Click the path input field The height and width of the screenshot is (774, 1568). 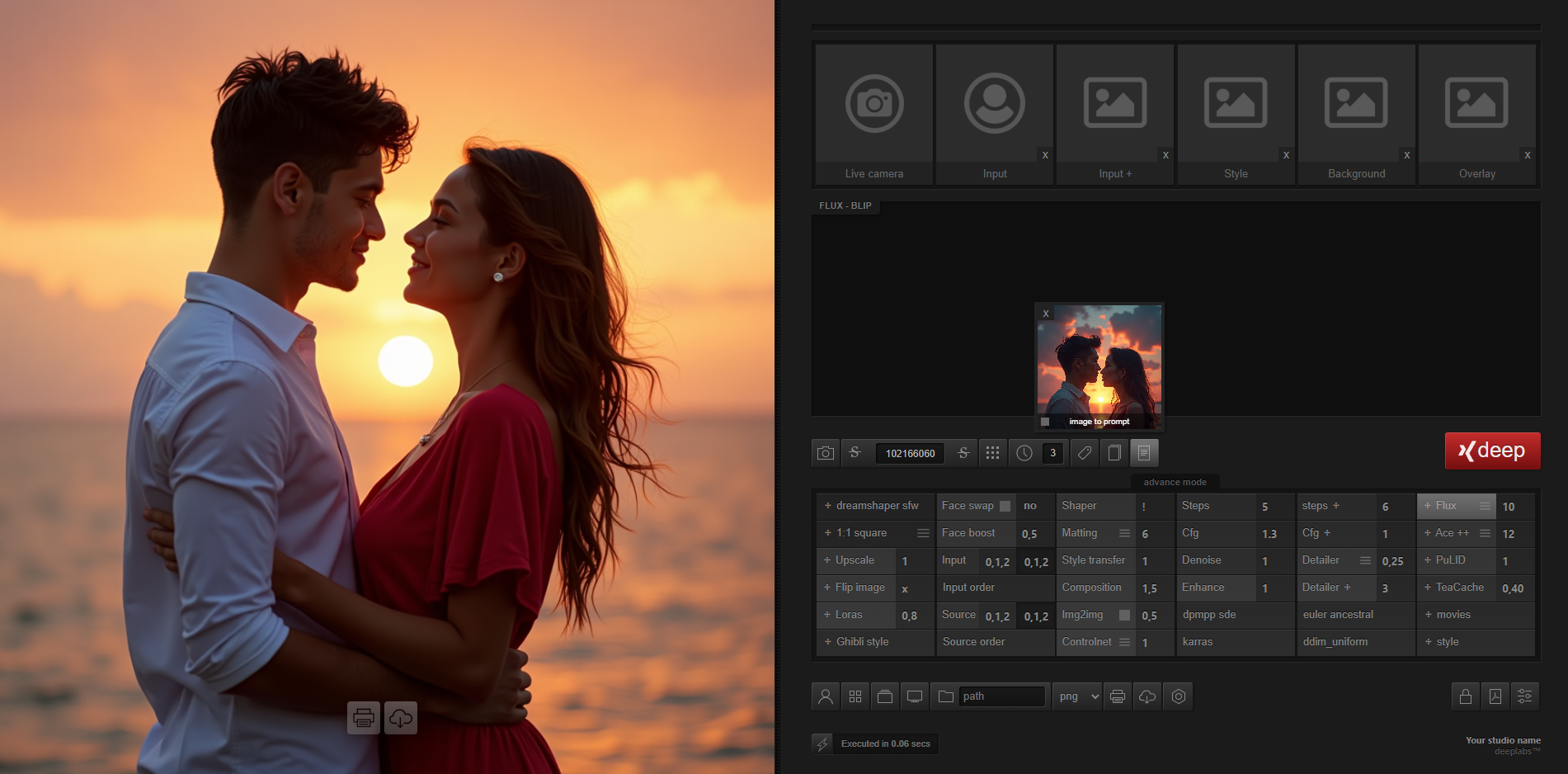(1003, 696)
